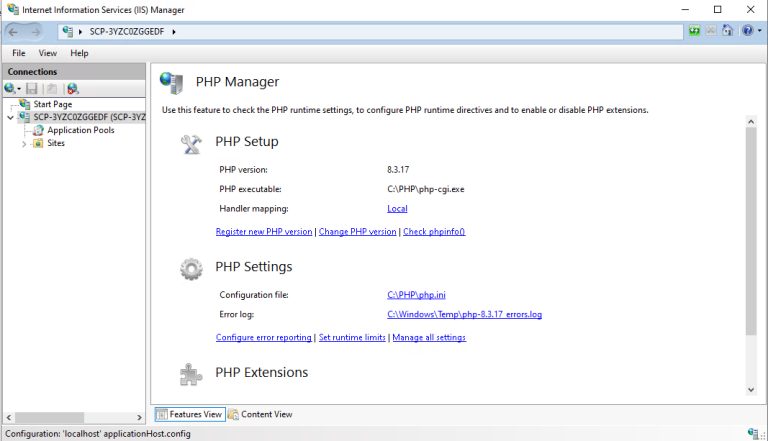Click the IIS Manager title bar icon

click(13, 9)
